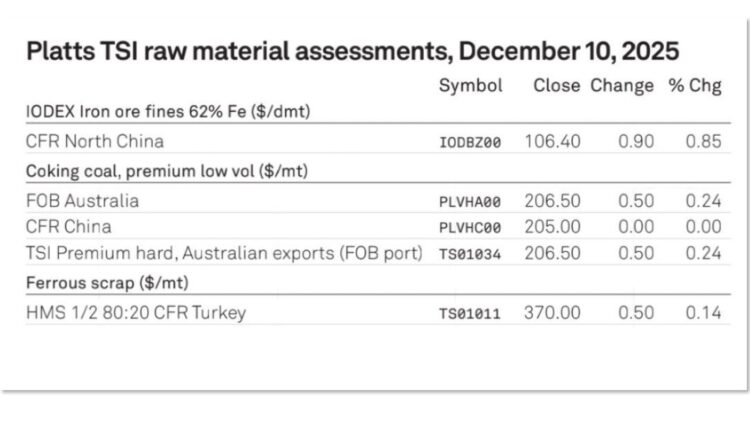Select the symbol code PLVHA00

(x=470, y=201)
